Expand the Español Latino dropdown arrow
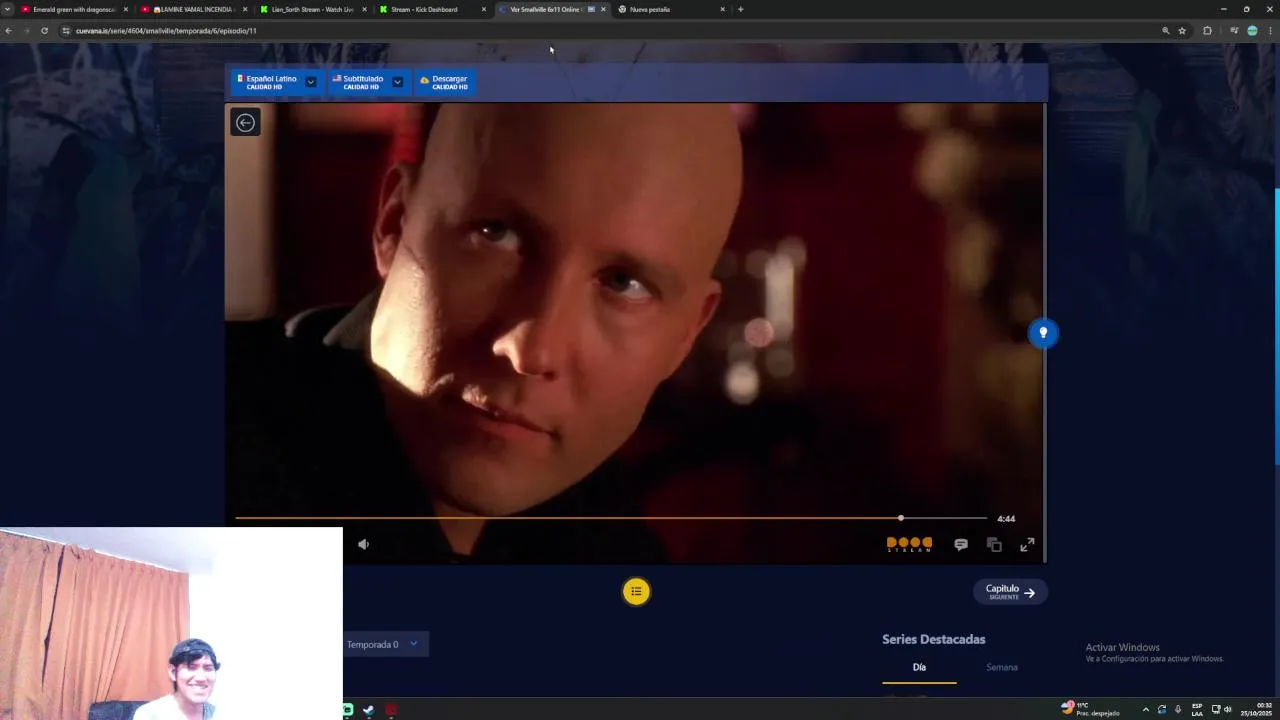This screenshot has width=1280, height=720. tap(311, 82)
